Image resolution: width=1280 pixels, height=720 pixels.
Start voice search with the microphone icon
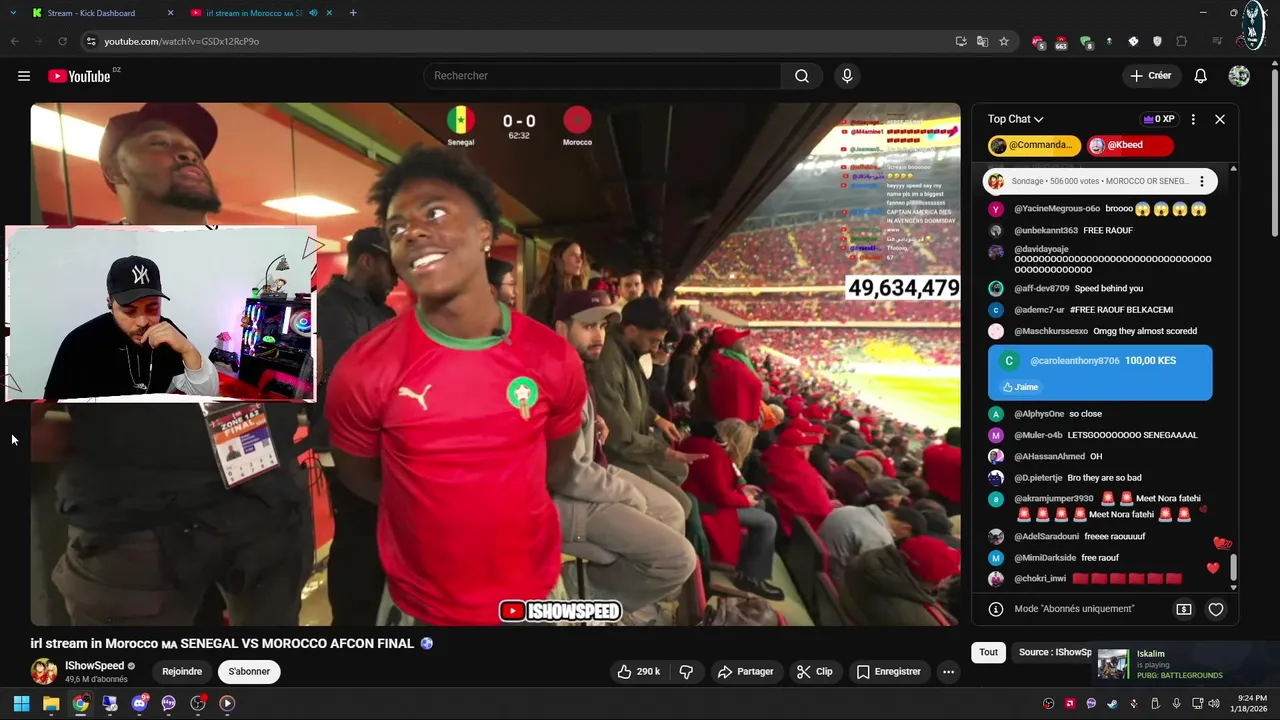tap(847, 76)
